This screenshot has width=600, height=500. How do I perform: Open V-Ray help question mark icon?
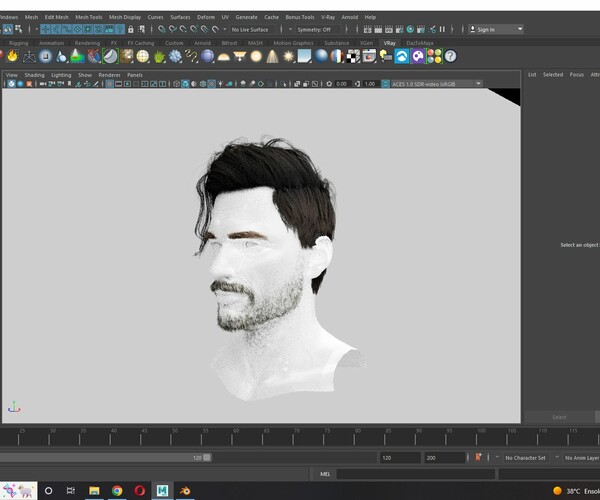point(451,56)
